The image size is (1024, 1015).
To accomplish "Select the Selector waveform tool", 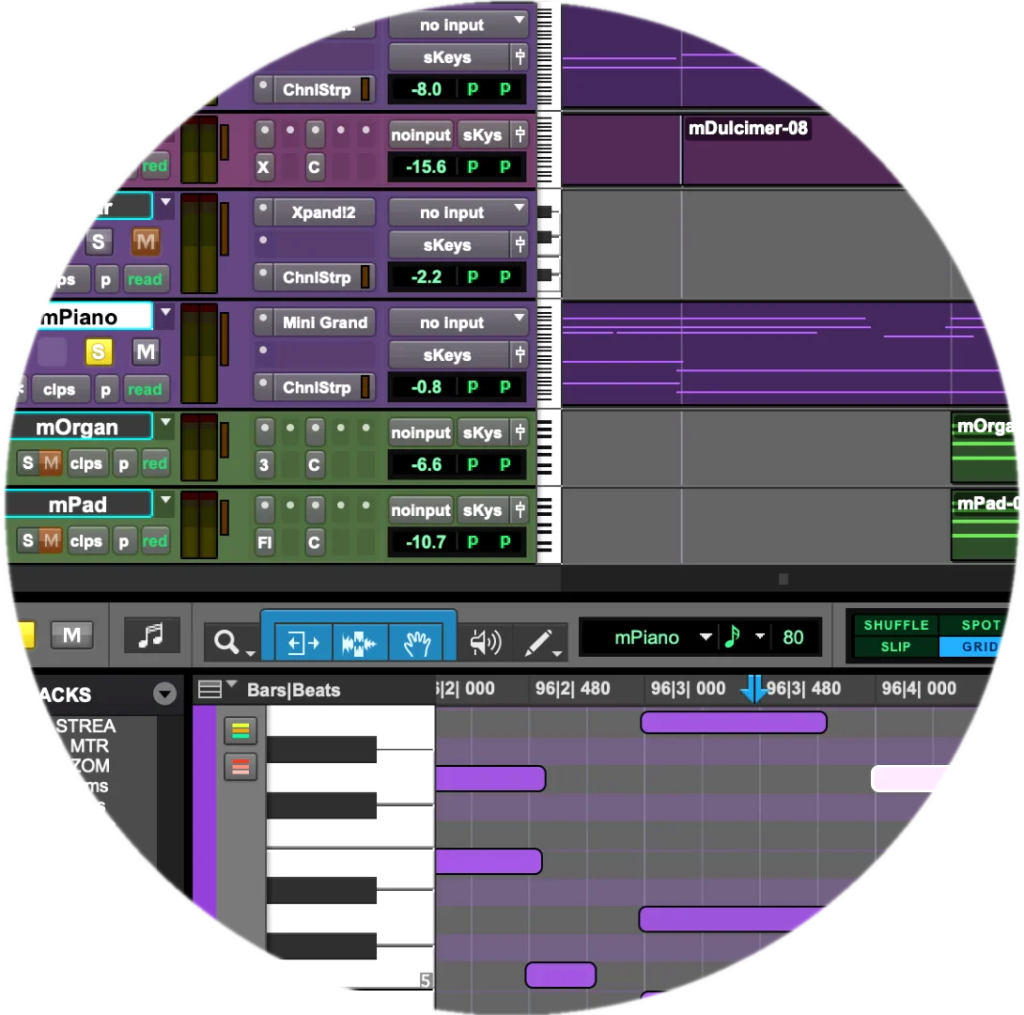I will coord(359,642).
